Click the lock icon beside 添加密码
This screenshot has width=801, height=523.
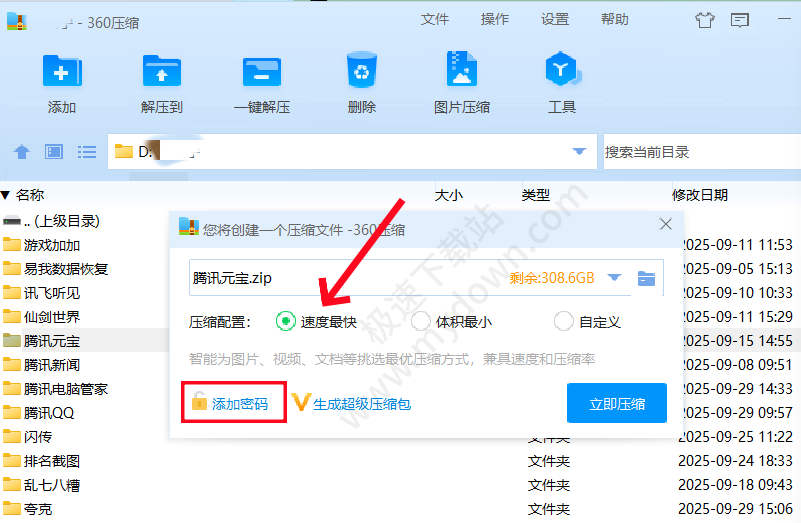tap(199, 401)
